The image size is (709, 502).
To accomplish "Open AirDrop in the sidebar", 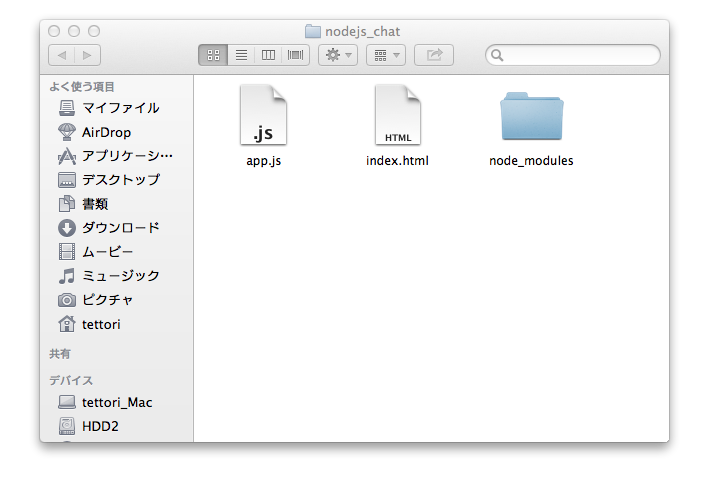I will (117, 133).
